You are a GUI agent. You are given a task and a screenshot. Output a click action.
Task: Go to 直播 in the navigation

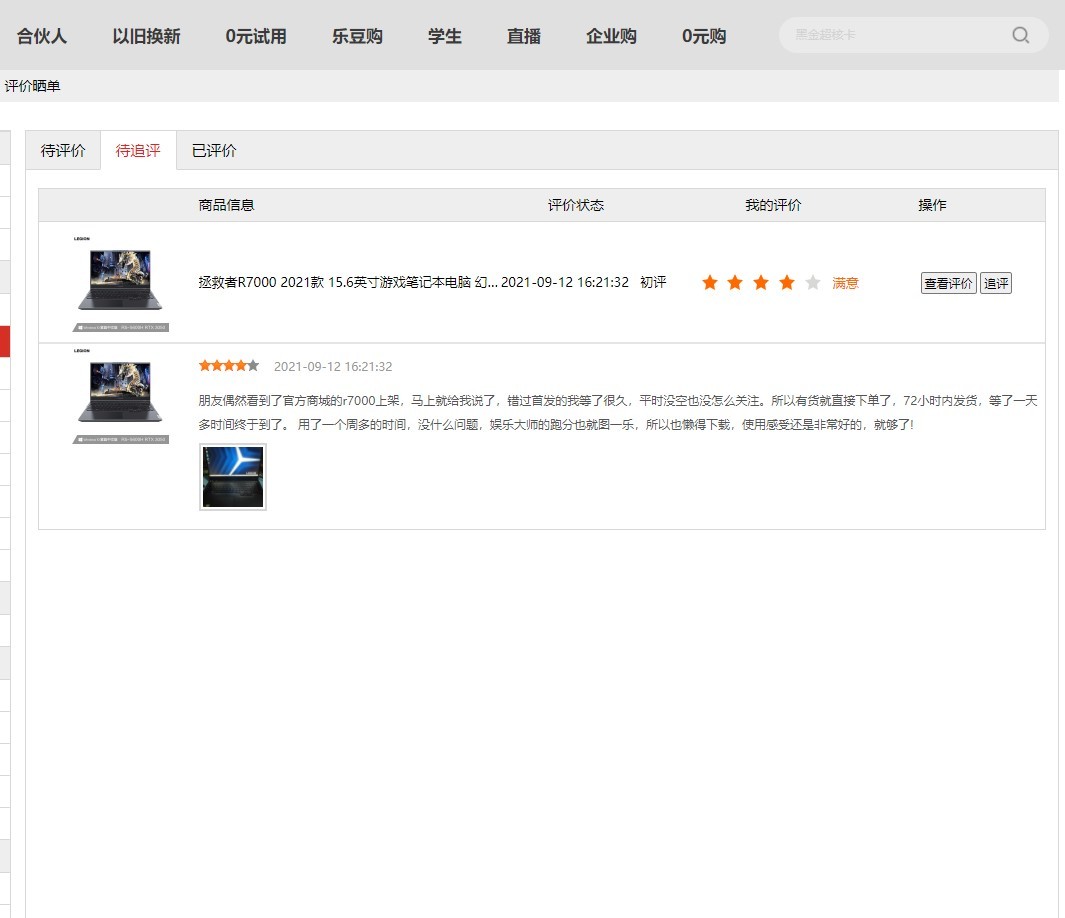click(x=524, y=36)
